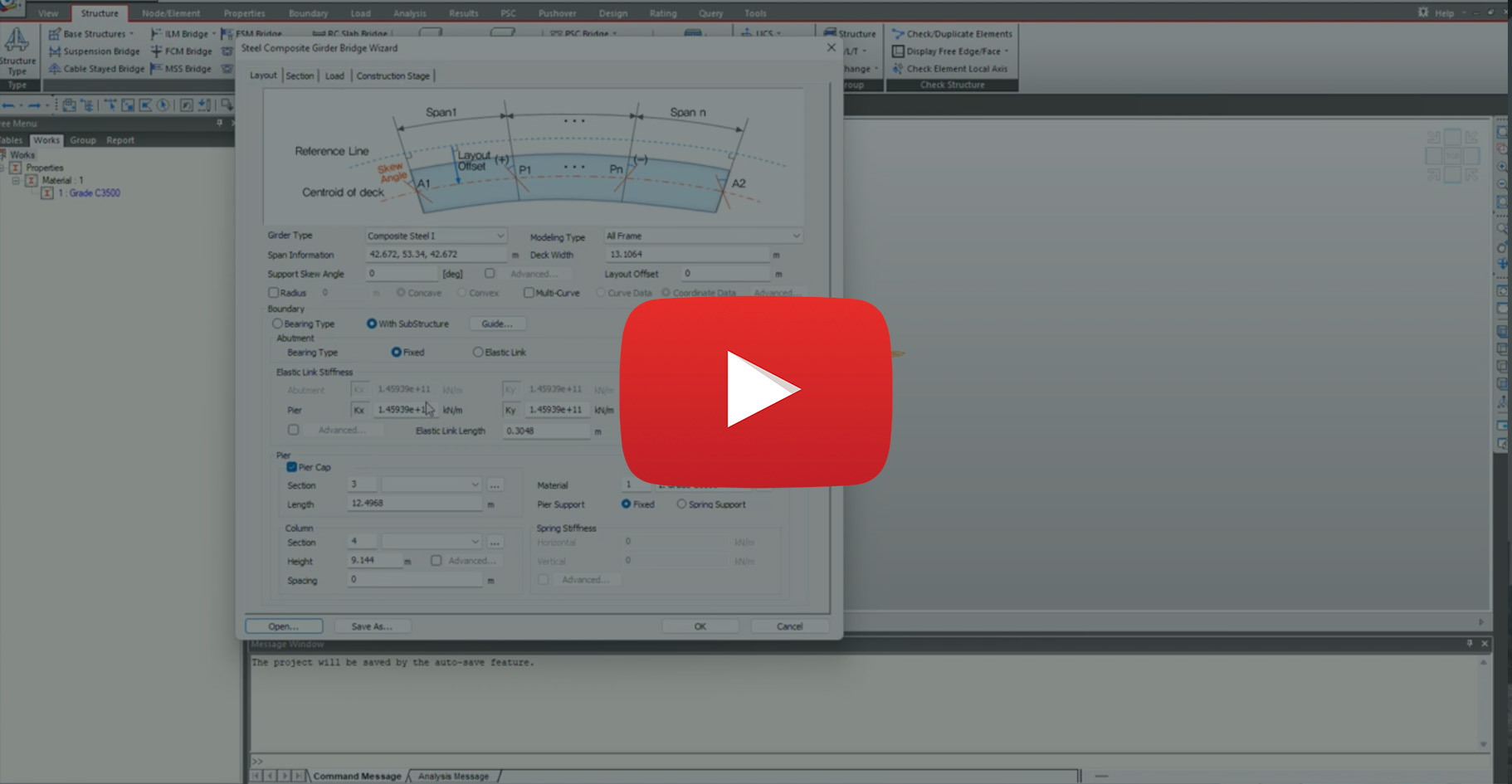Open the FCM Bridge wizard
The image size is (1512, 784).
(181, 51)
